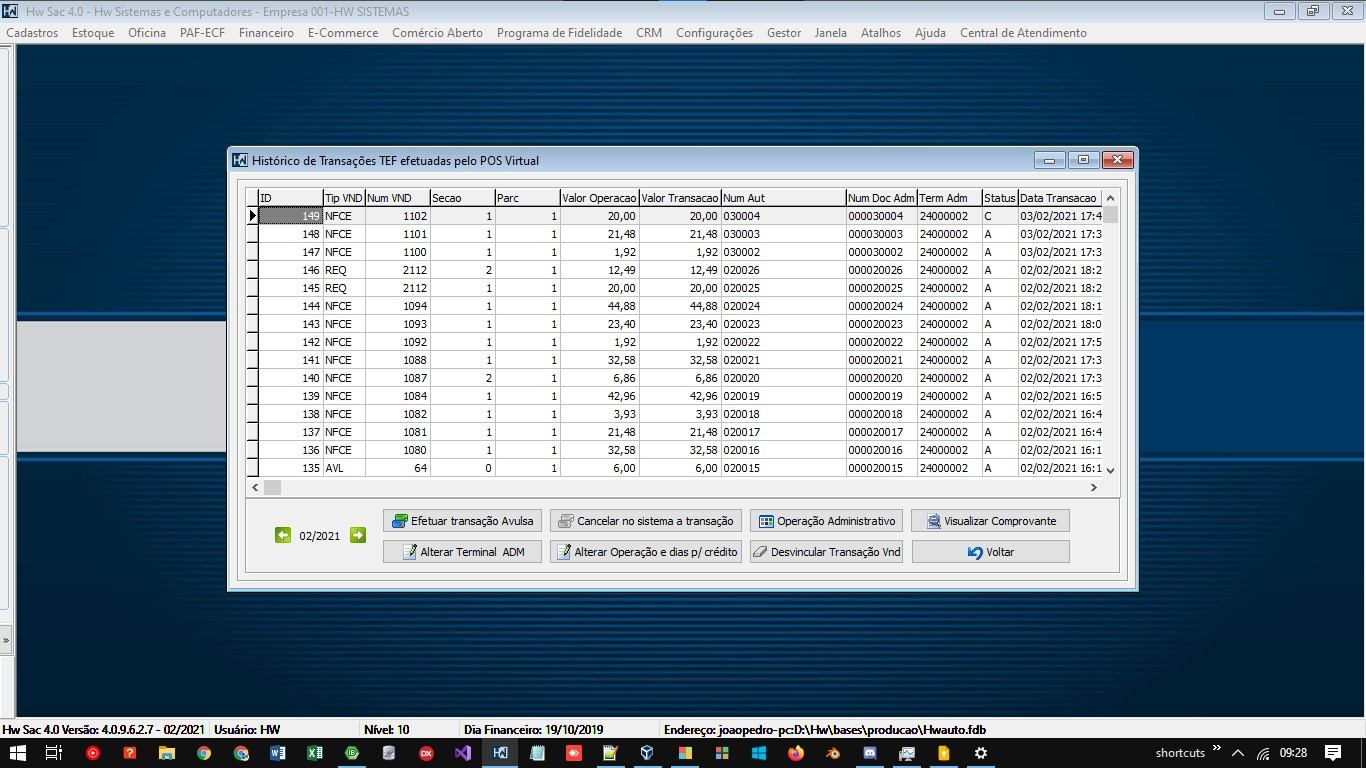Click the AVL cell in row 135

[343, 468]
